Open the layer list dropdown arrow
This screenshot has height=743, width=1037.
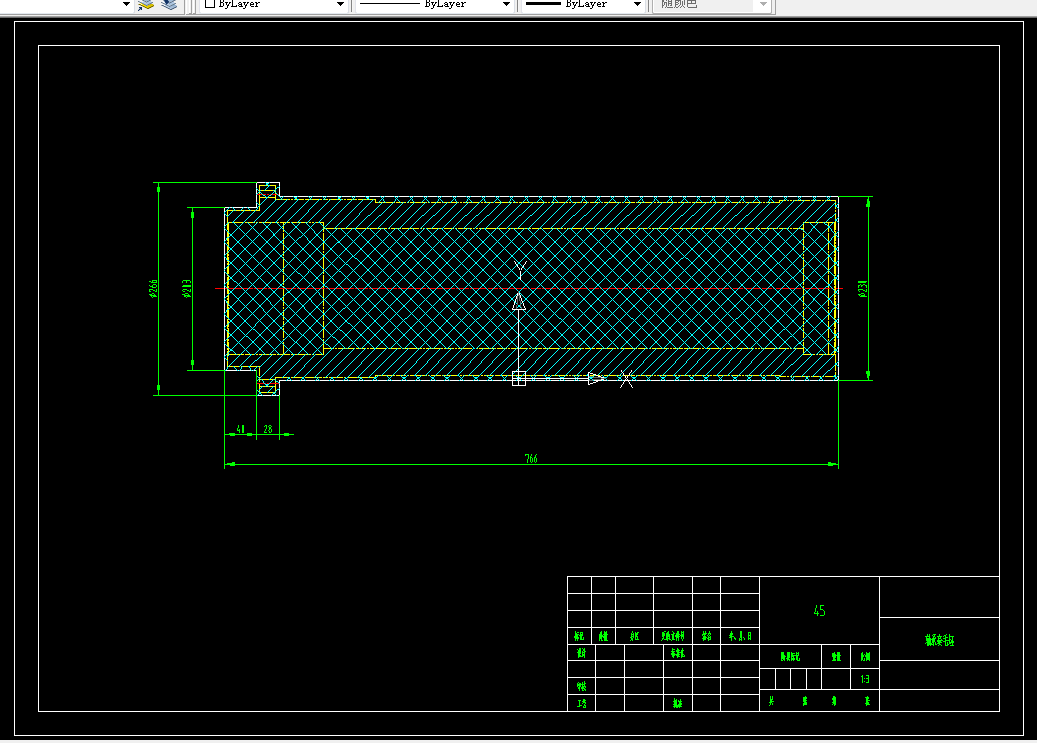[126, 4]
